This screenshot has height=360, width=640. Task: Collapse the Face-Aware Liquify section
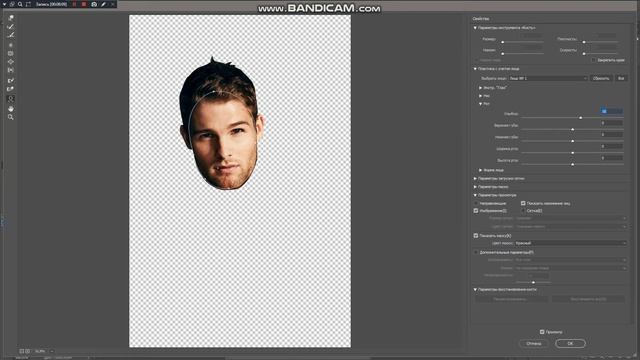click(475, 69)
